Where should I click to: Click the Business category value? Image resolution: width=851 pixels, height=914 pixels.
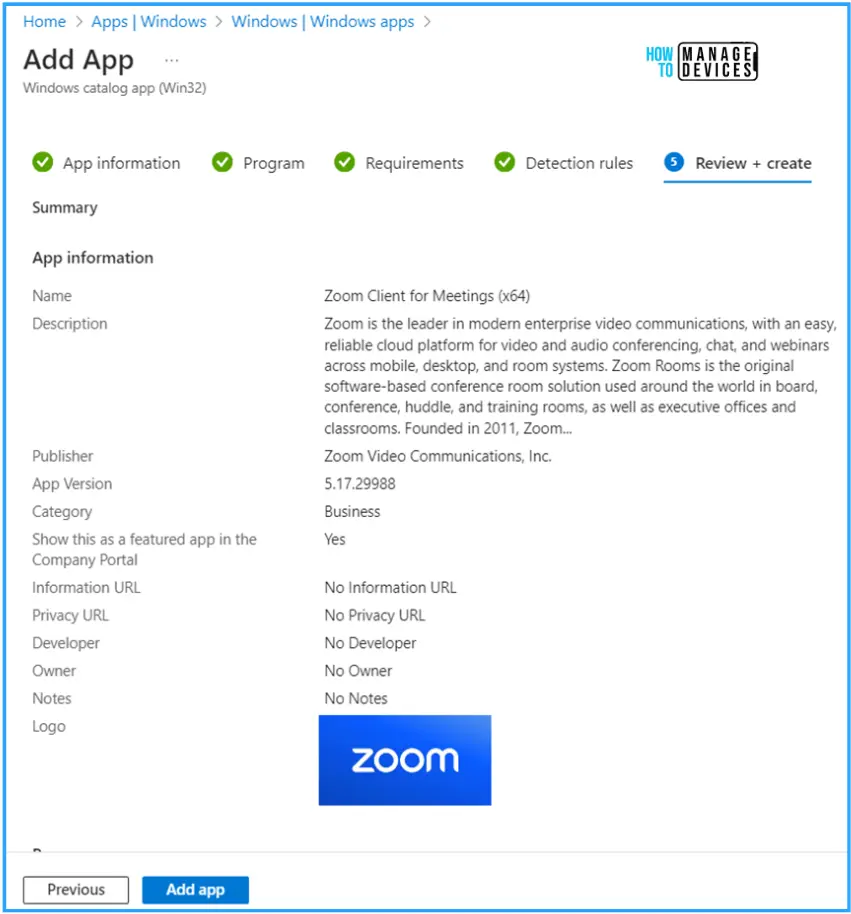[x=352, y=512]
